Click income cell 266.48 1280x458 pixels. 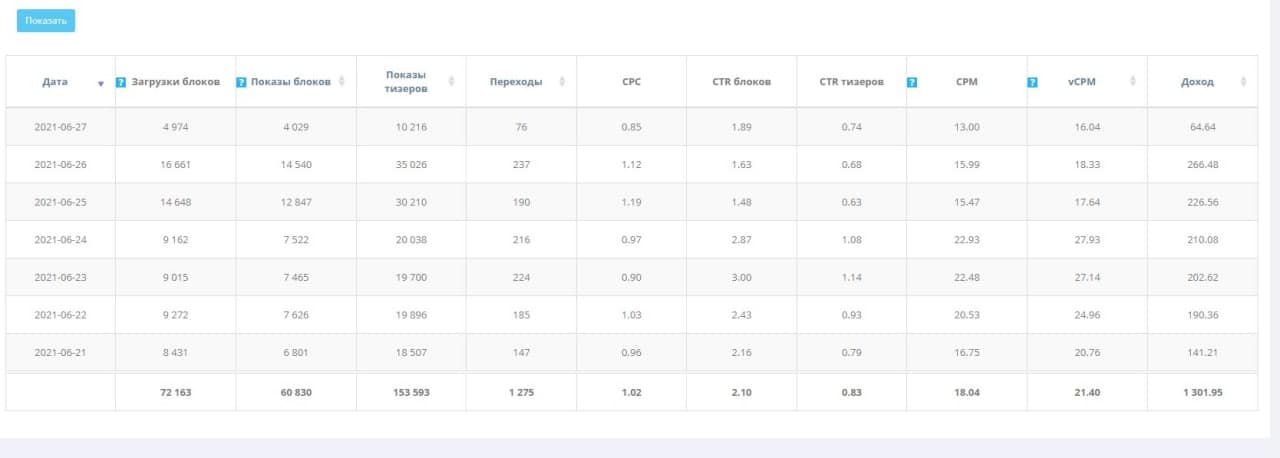click(x=1202, y=165)
